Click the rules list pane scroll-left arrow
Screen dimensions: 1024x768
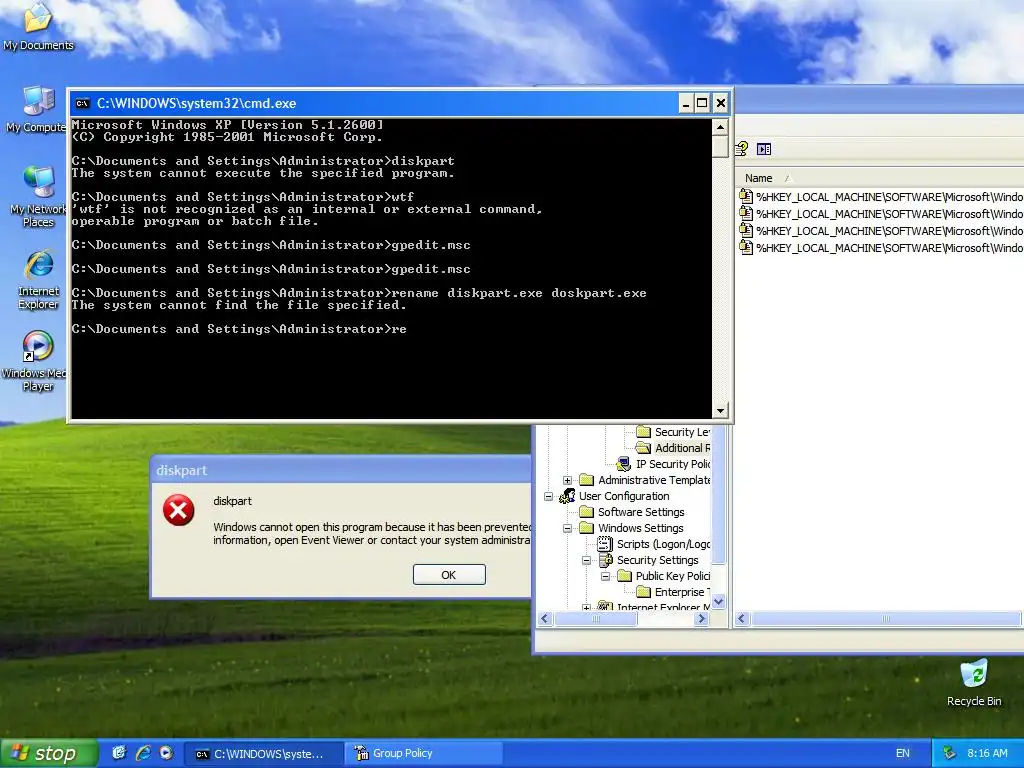(743, 618)
